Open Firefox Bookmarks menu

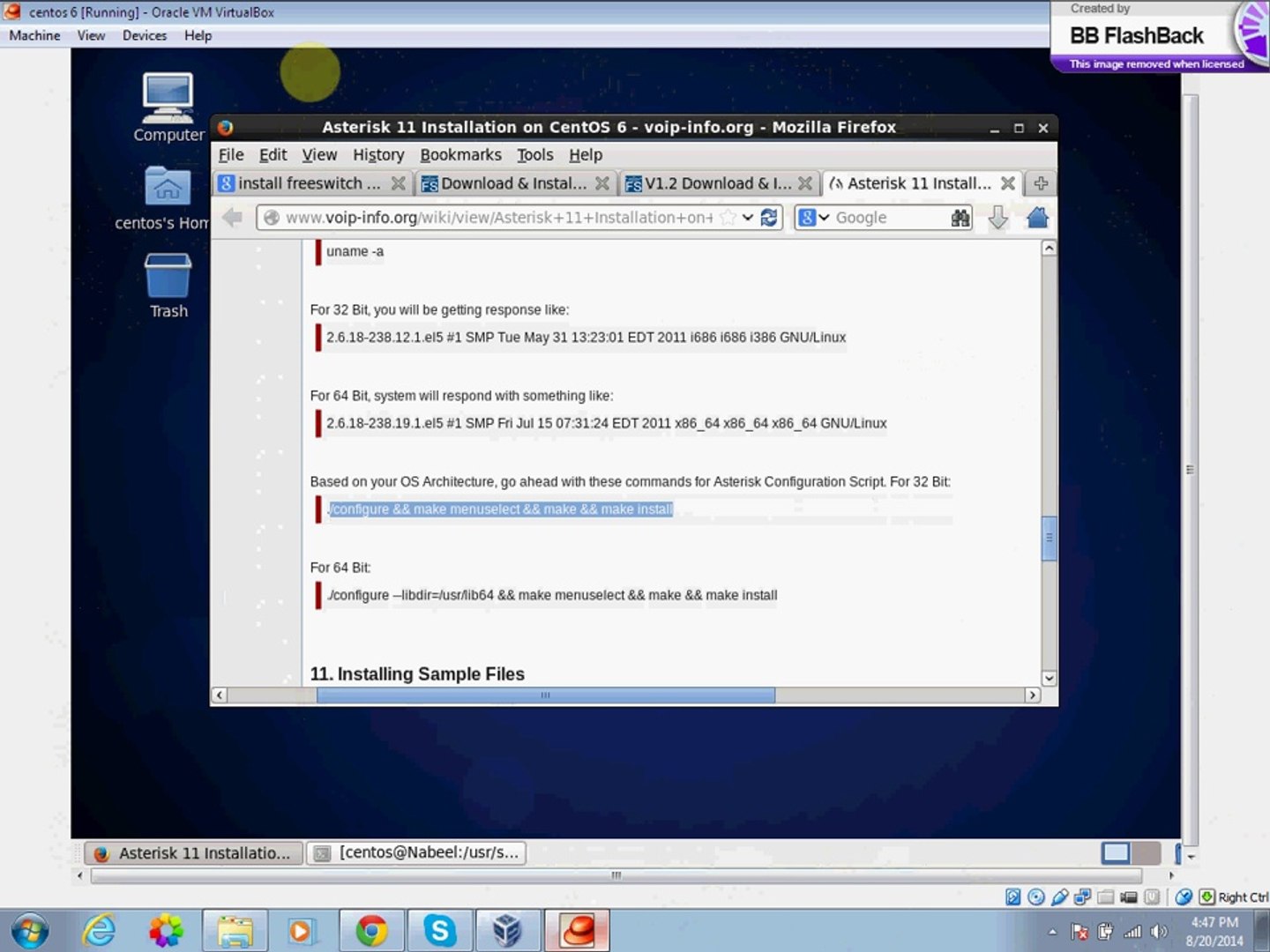[x=460, y=155]
